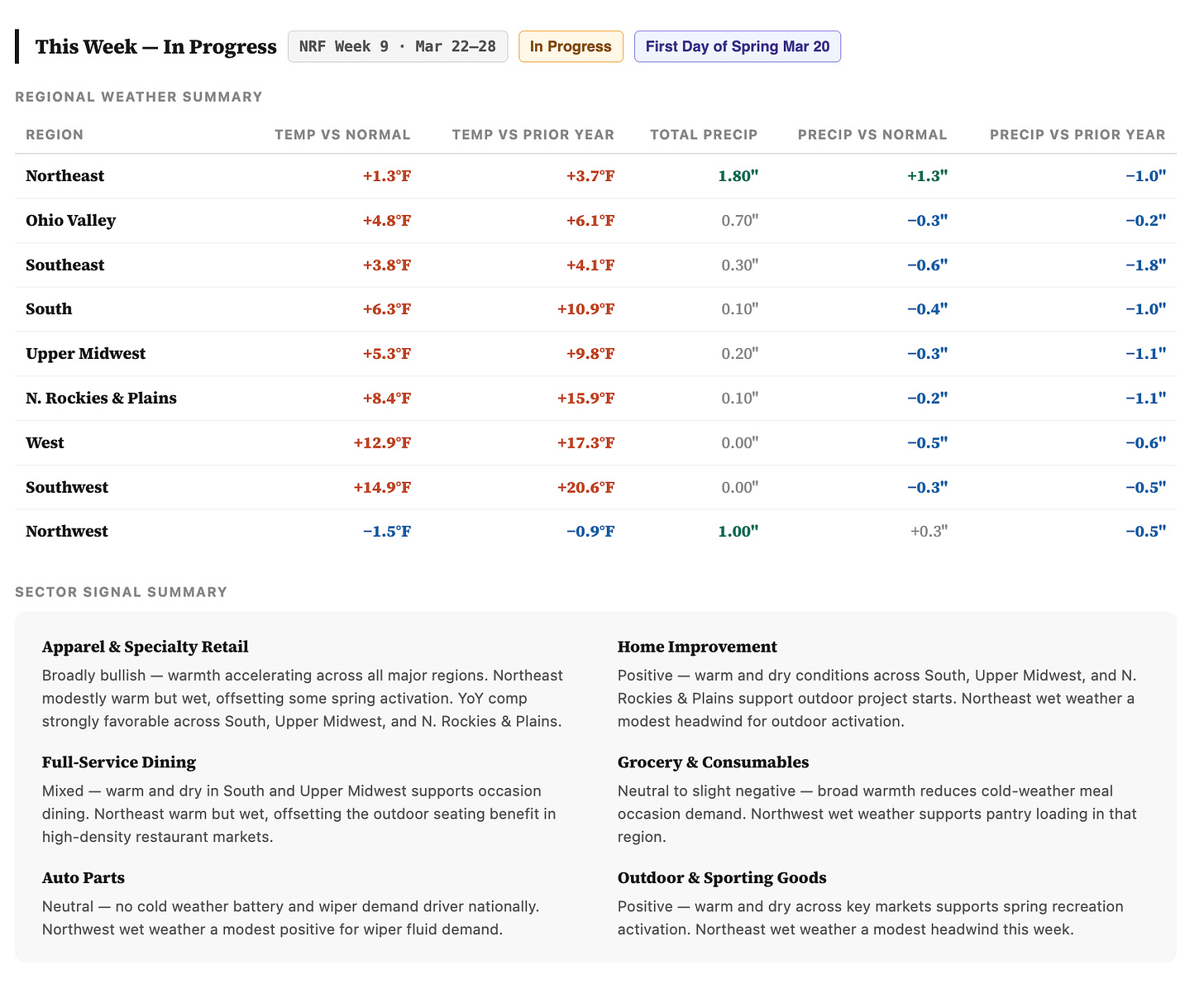Screen dimensions: 1204x984
Task: Click the Regional Weather Summary section label
Action: [x=139, y=97]
